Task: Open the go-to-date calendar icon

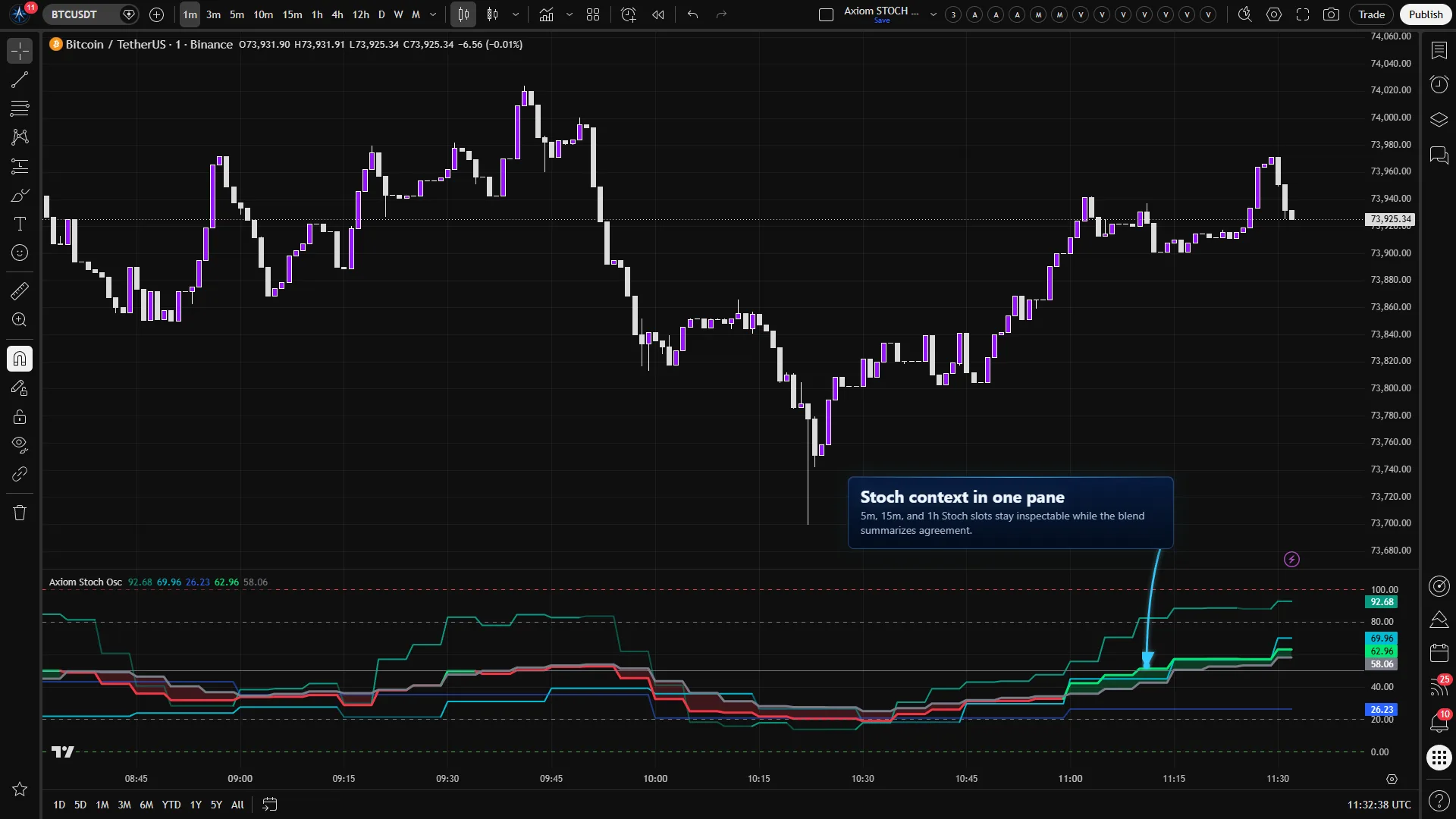Action: [269, 805]
